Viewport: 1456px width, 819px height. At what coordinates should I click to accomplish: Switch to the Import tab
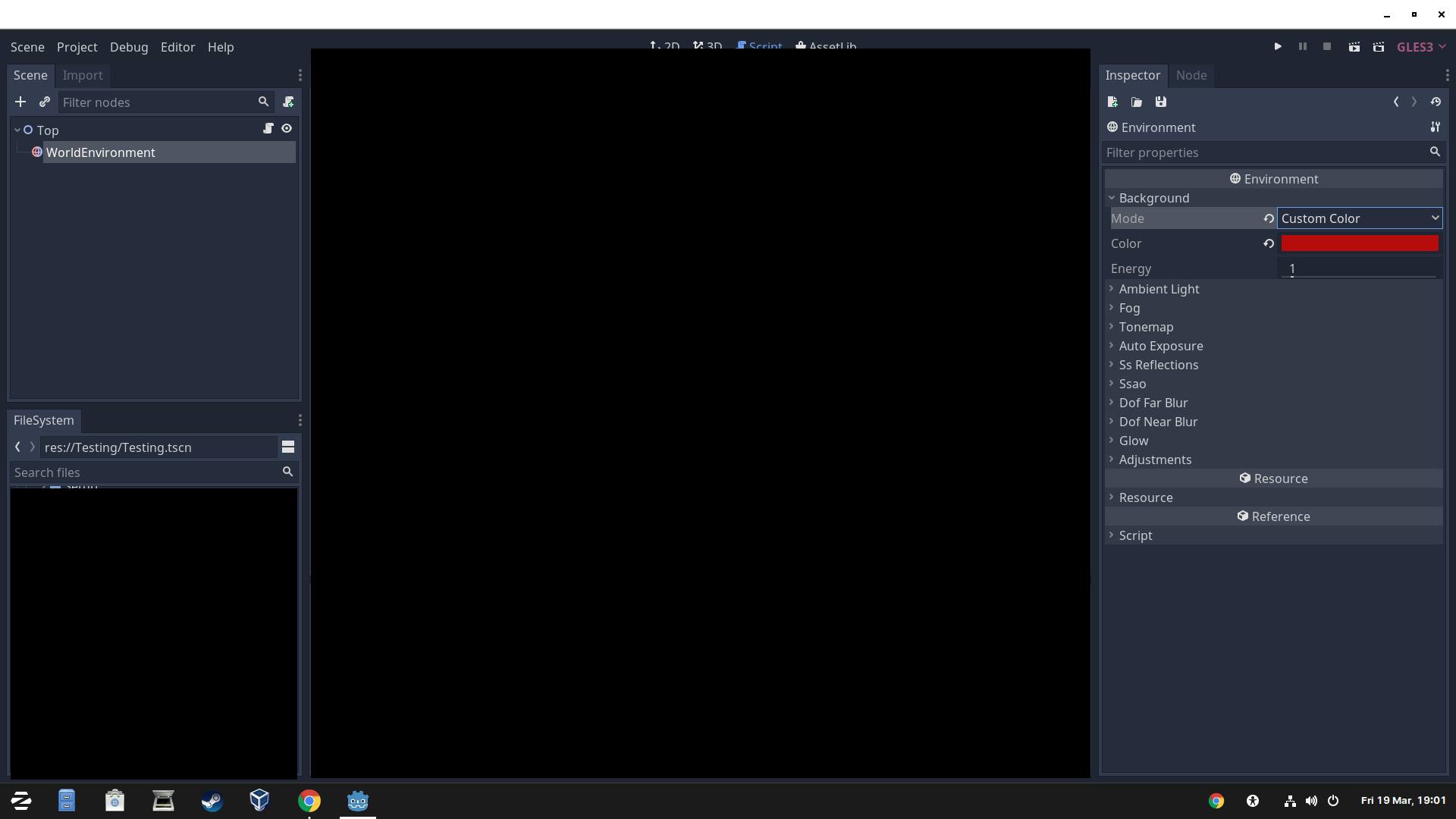click(83, 75)
